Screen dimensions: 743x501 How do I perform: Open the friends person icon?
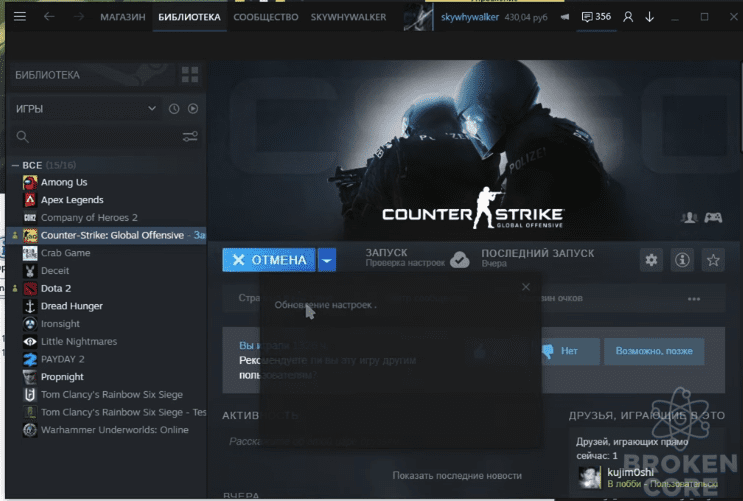[x=628, y=17]
